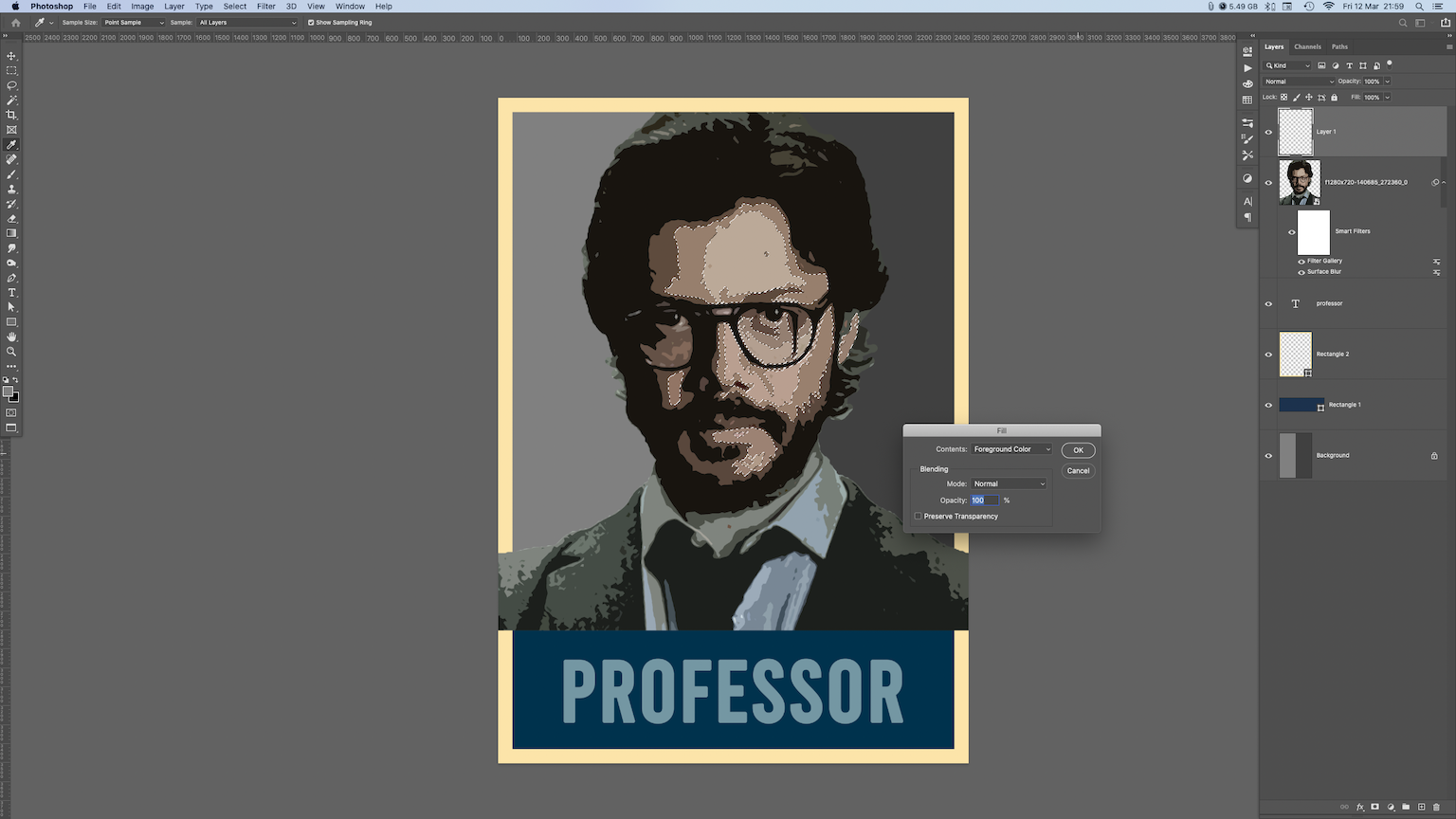Select the Eraser tool
Viewport: 1456px width, 819px height.
(11, 218)
